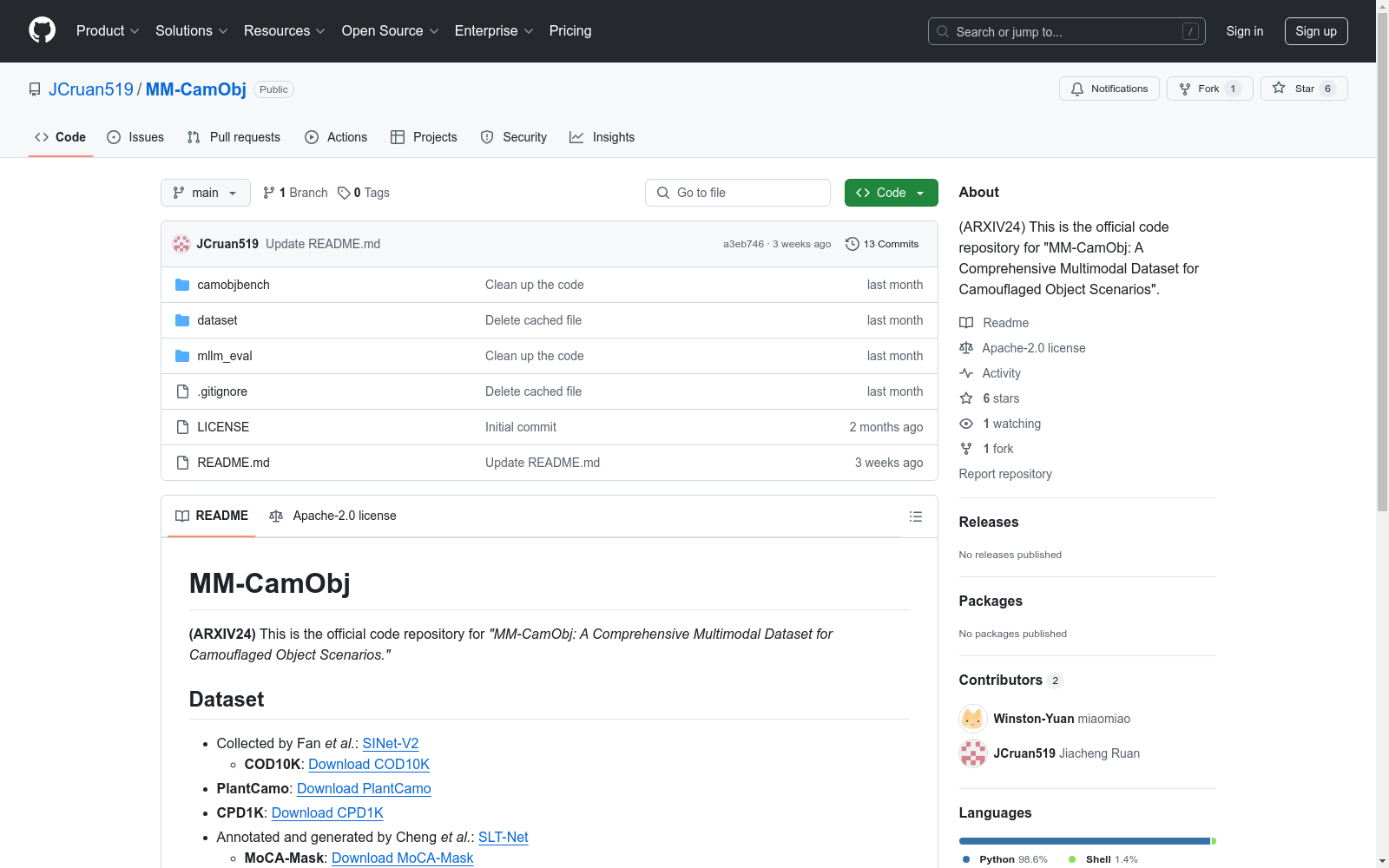Expand the Product menu

pyautogui.click(x=108, y=31)
